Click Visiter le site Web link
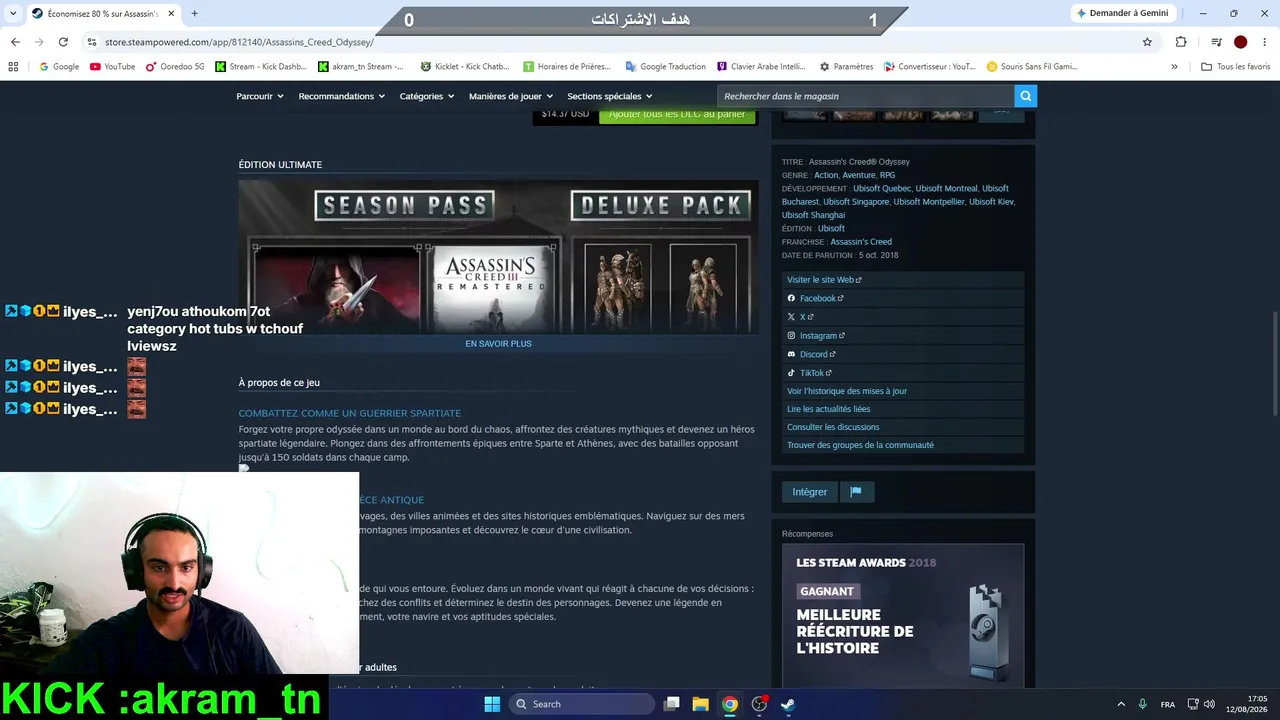The image size is (1280, 720). pos(824,280)
